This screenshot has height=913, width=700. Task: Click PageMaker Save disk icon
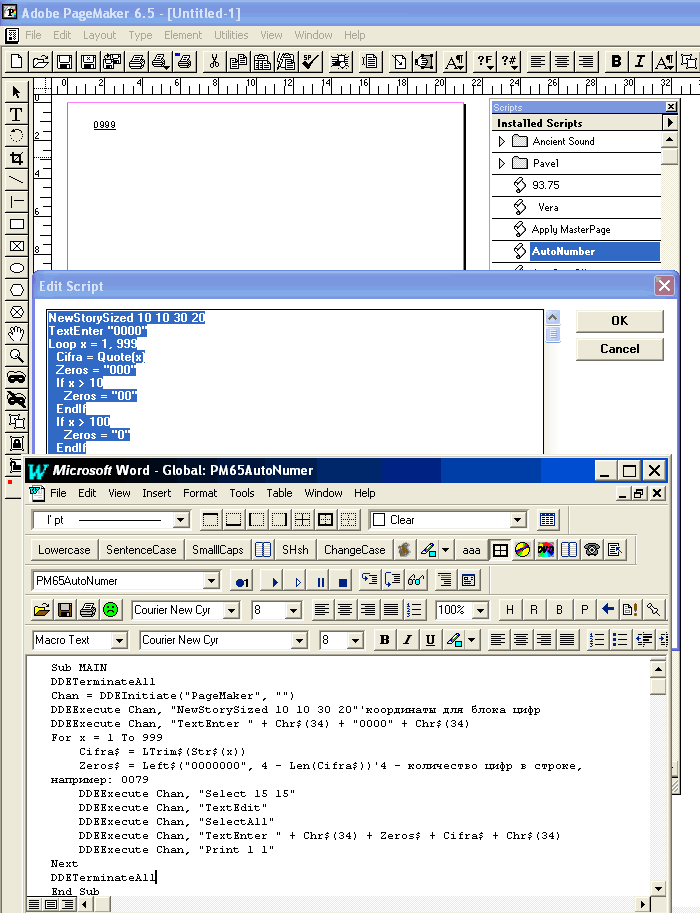pos(64,61)
